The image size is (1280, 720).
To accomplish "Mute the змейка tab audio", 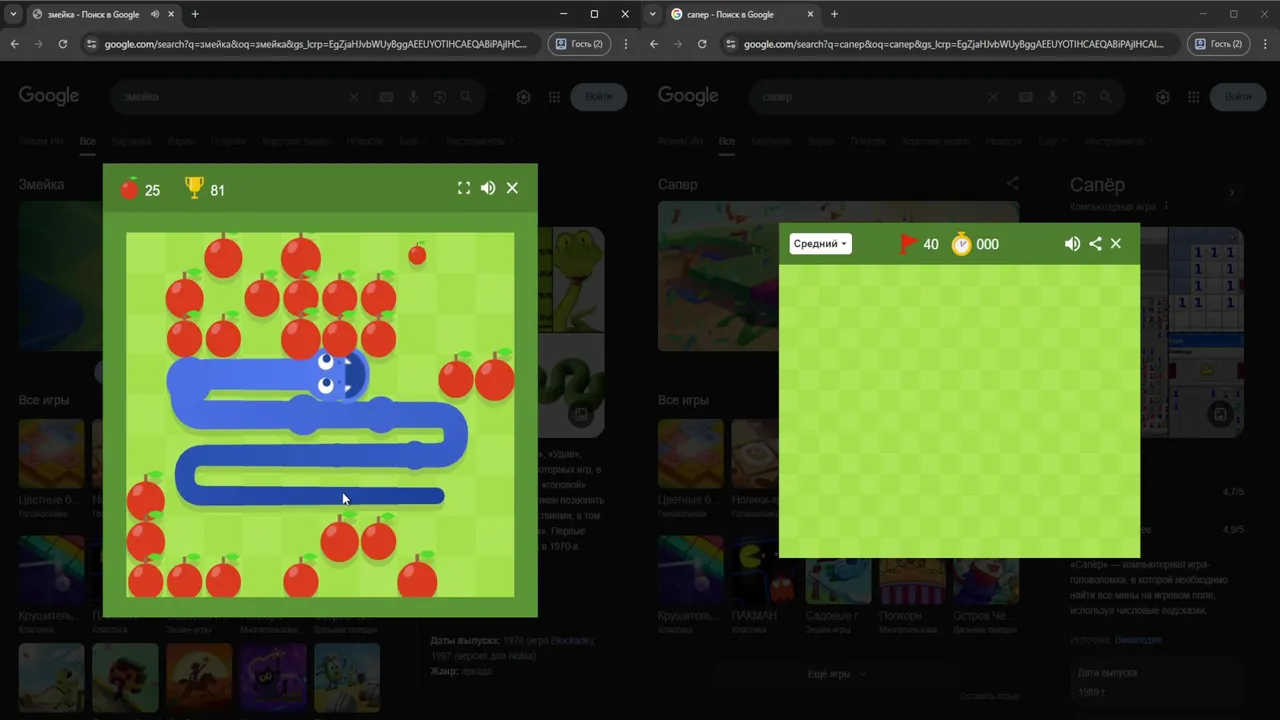I will coord(155,14).
